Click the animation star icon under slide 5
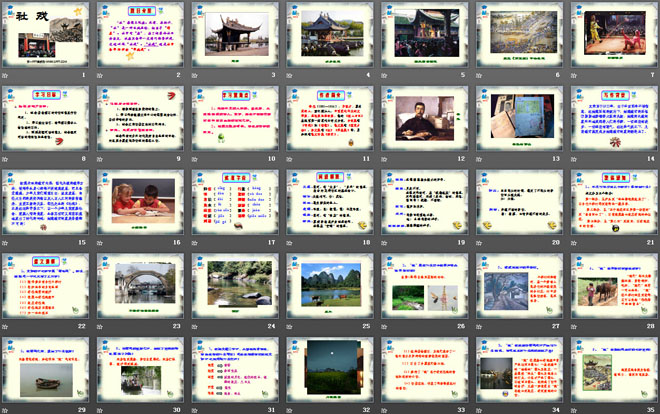 click(384, 76)
